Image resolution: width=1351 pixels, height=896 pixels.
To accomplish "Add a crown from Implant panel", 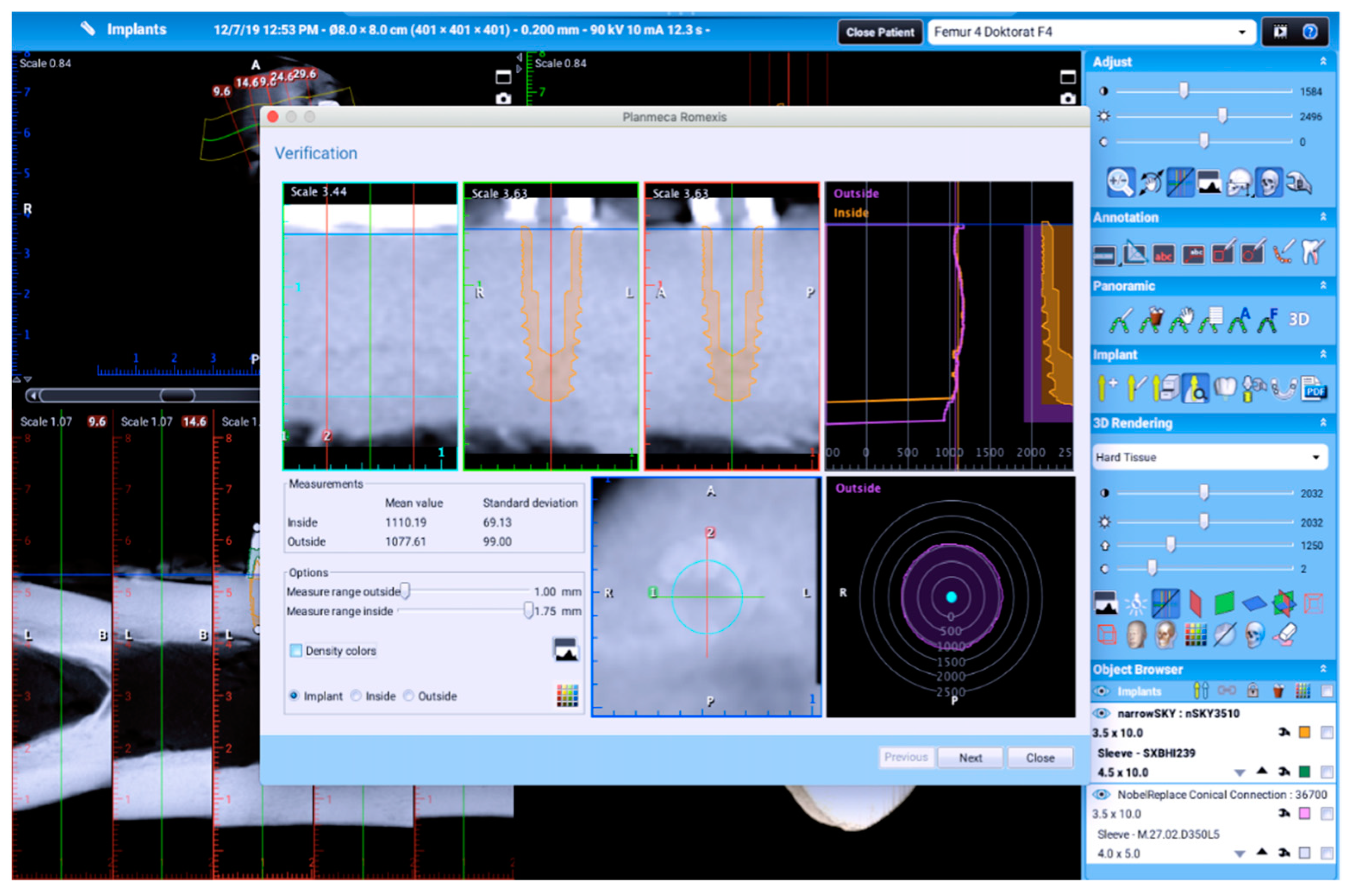I will pyautogui.click(x=1225, y=387).
